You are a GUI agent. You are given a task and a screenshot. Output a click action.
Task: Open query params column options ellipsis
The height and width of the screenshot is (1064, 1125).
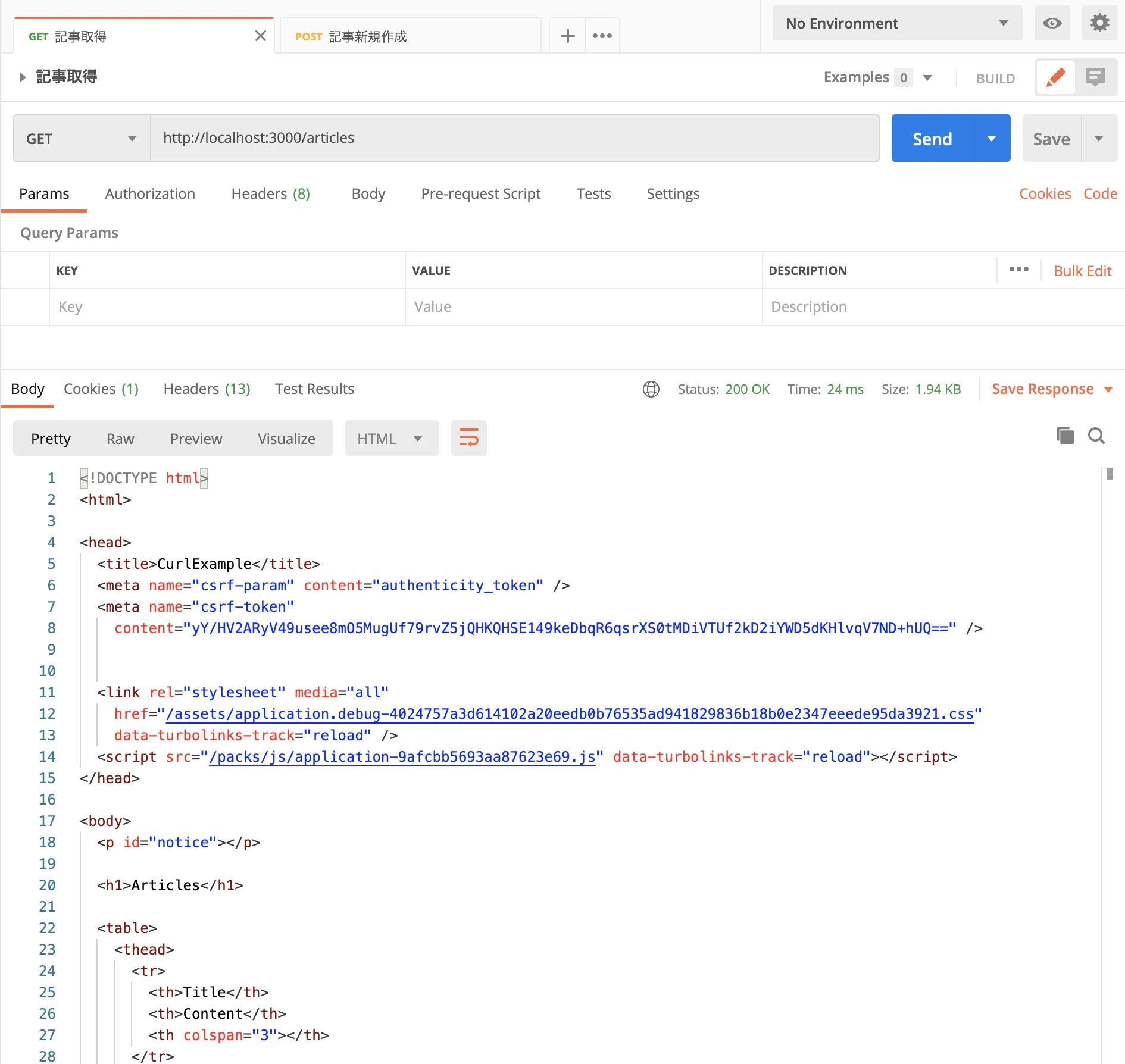click(1018, 270)
